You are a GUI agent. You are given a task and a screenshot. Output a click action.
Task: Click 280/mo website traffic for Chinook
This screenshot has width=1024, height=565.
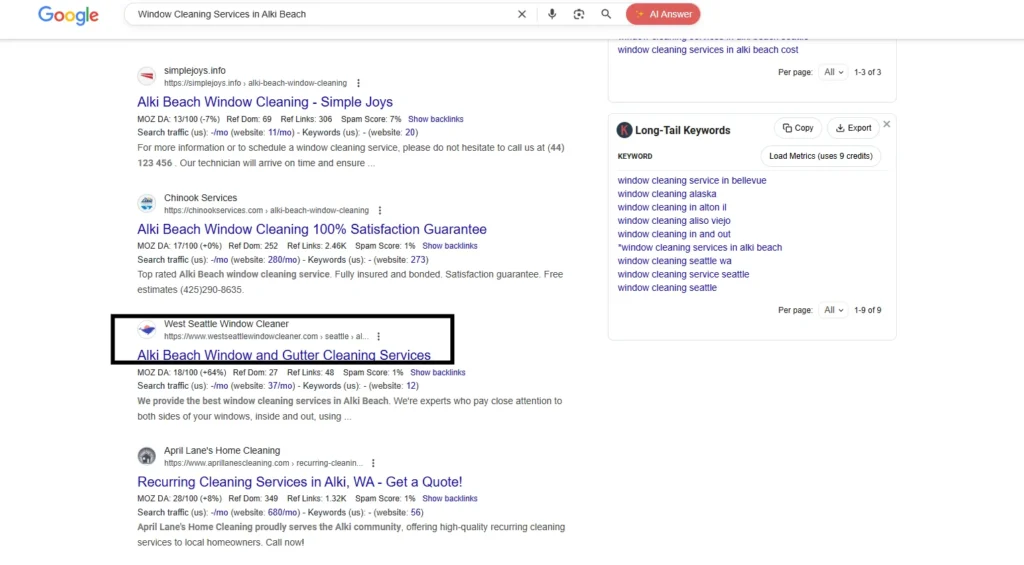[x=283, y=260]
